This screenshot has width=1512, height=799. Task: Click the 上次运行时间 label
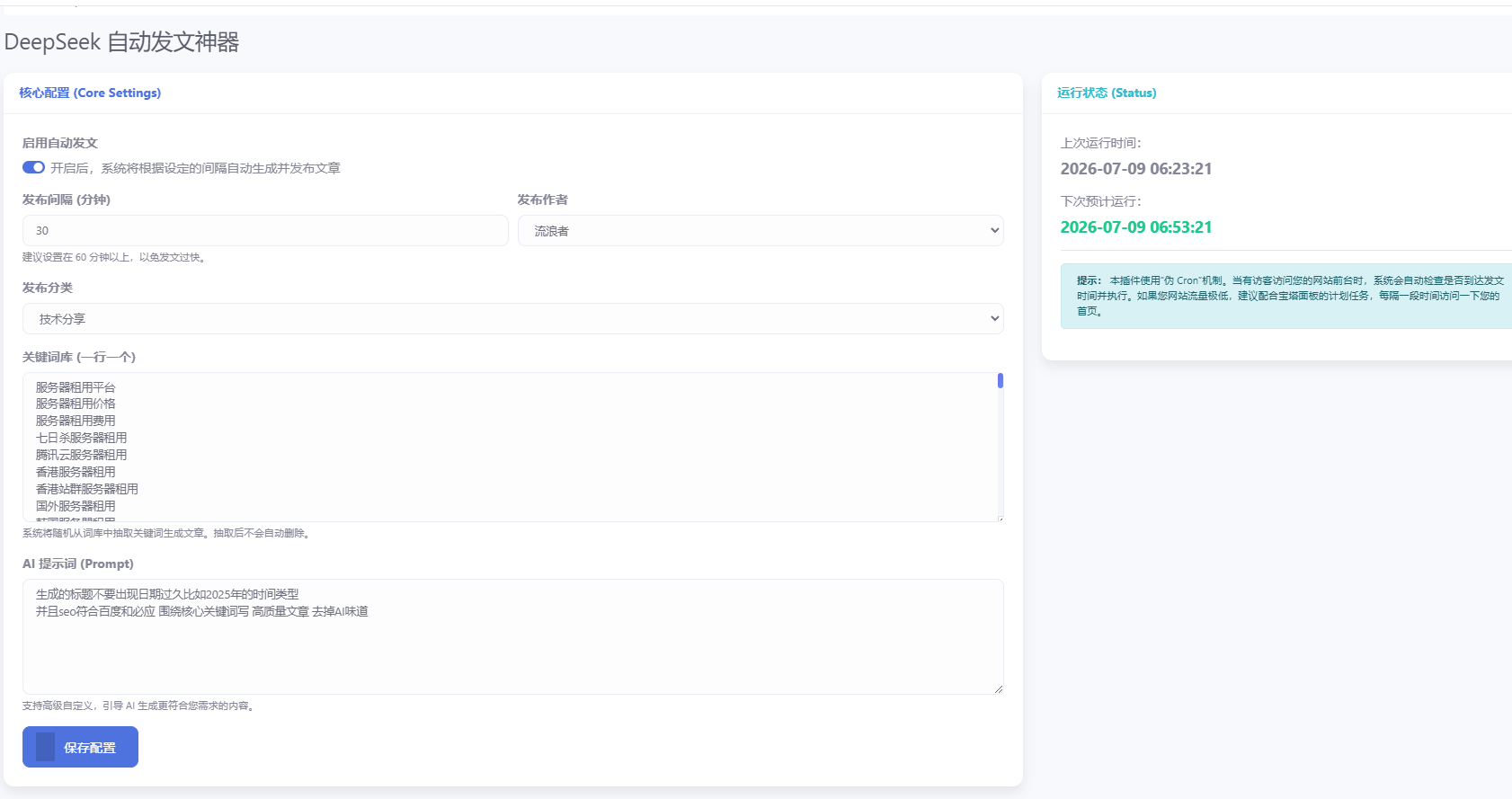pyautogui.click(x=1100, y=143)
